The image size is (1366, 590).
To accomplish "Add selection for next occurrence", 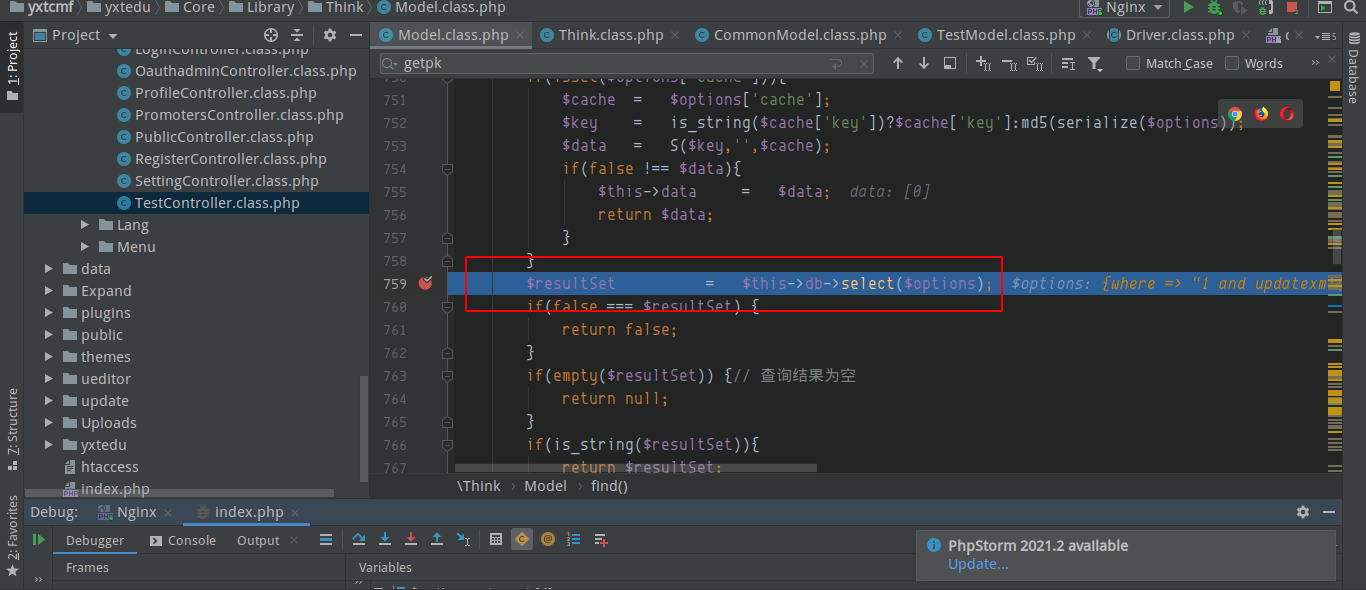I will [984, 63].
